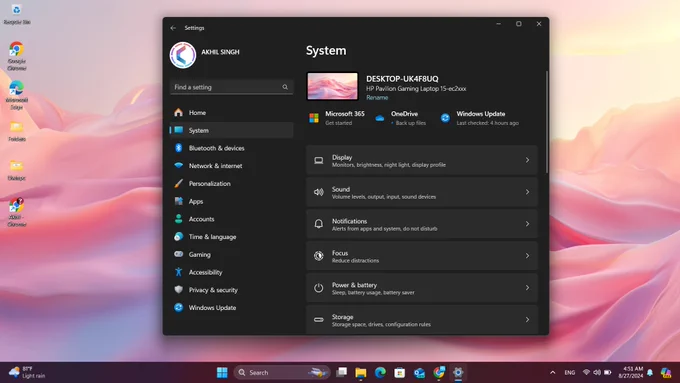The image size is (680, 383).
Task: Click the taskbar Search box
Action: click(x=282, y=372)
